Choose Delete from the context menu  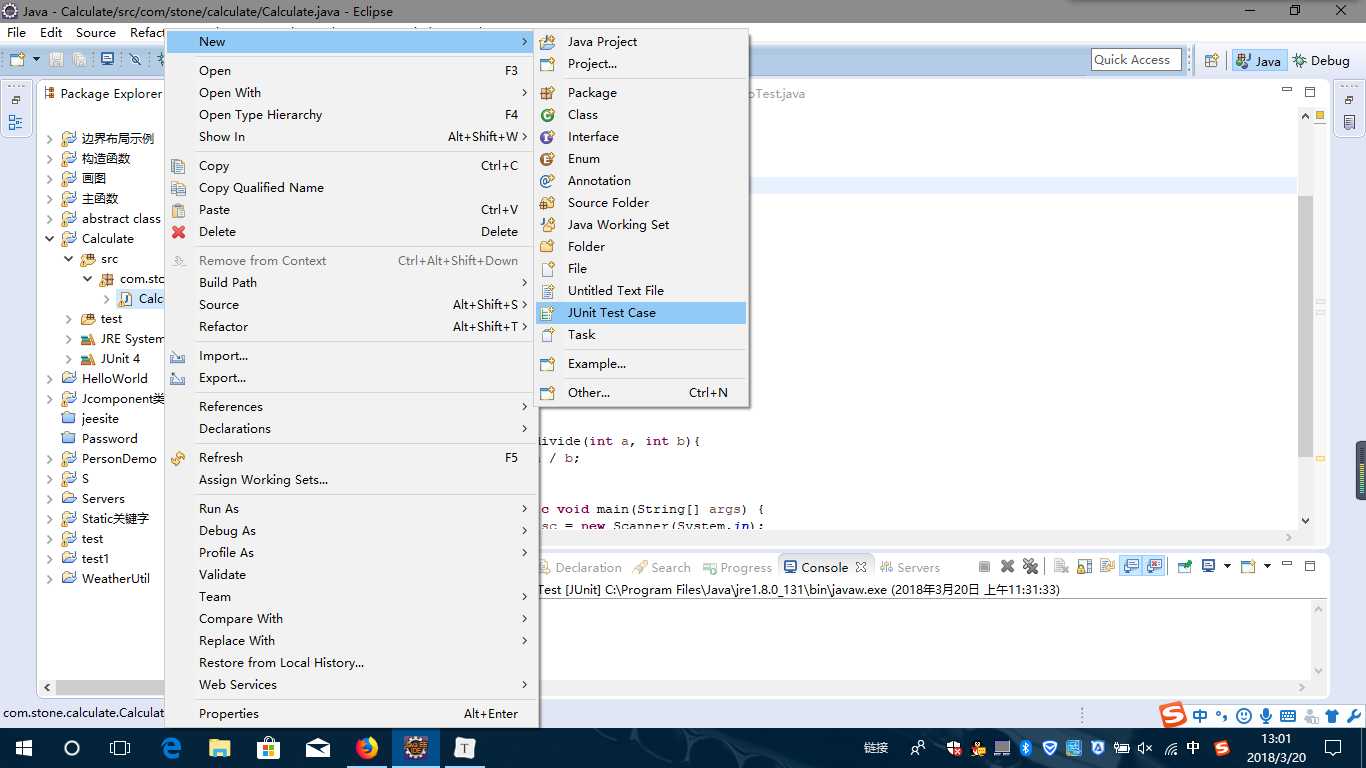pos(352,232)
